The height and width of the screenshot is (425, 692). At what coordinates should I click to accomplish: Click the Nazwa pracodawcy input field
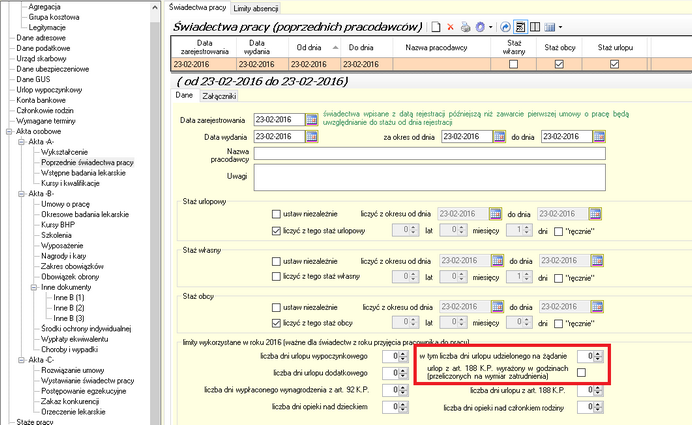click(x=429, y=154)
